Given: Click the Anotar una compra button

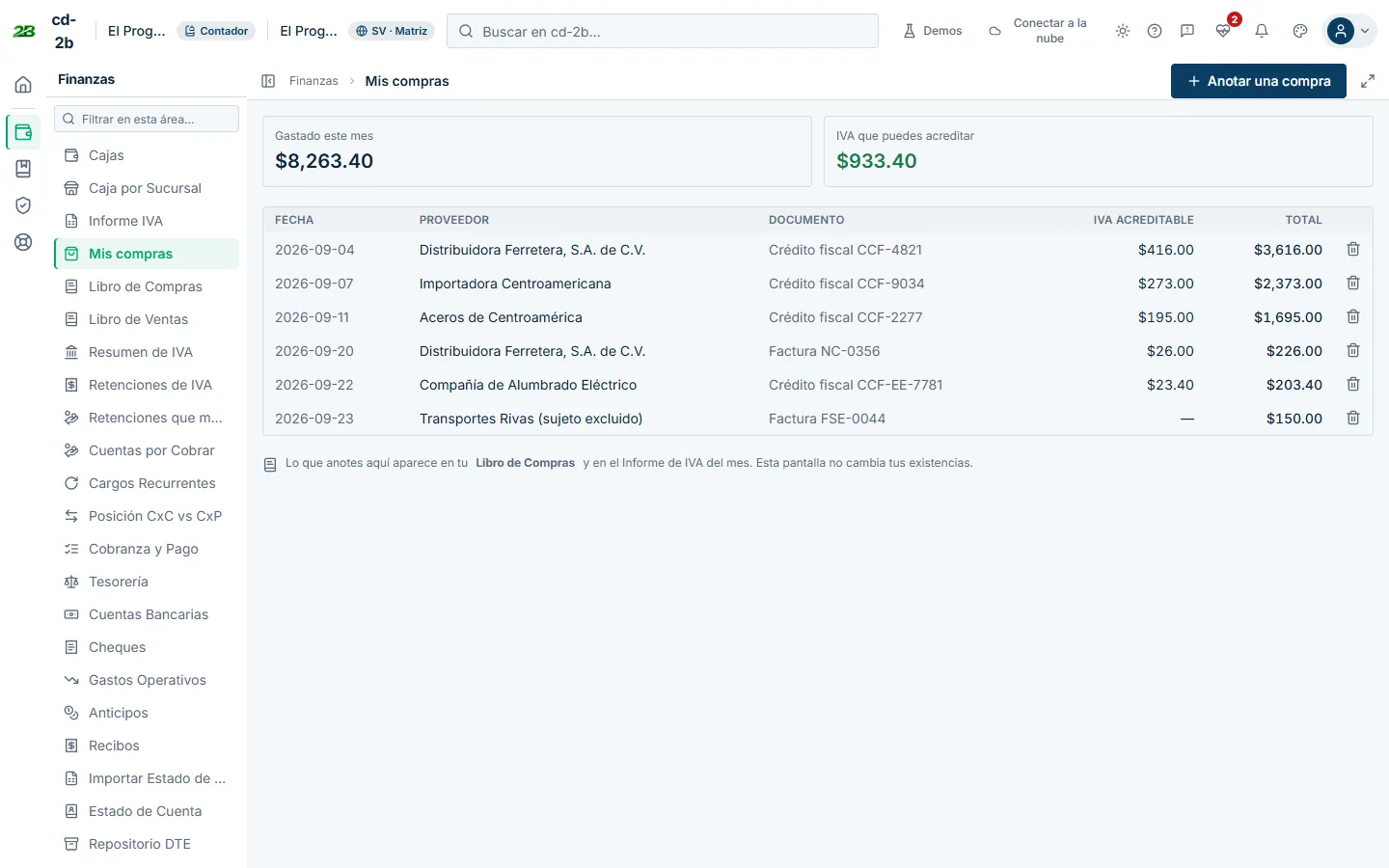Looking at the screenshot, I should tap(1259, 81).
